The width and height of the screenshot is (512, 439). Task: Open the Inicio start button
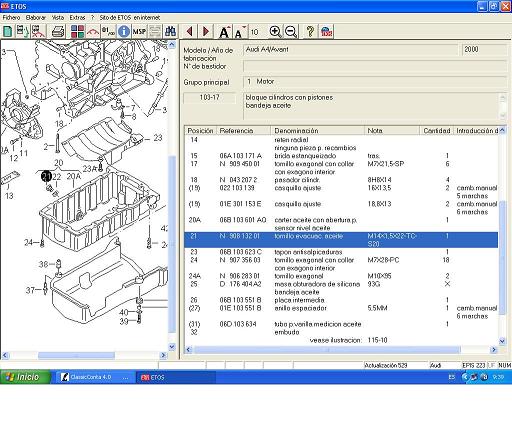click(x=25, y=377)
